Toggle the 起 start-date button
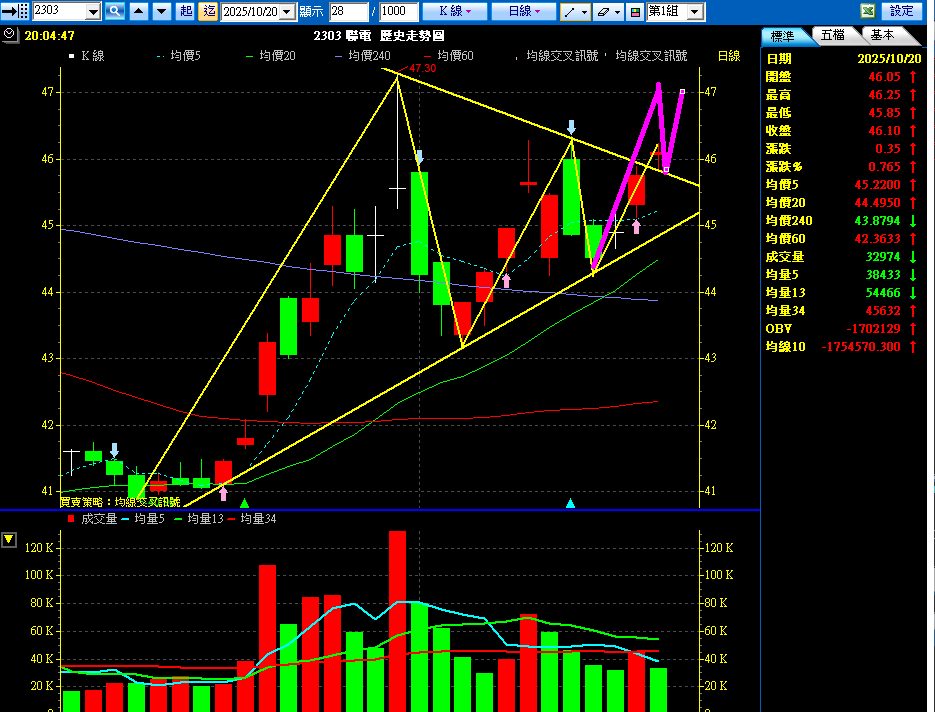Image resolution: width=935 pixels, height=712 pixels. pyautogui.click(x=185, y=11)
